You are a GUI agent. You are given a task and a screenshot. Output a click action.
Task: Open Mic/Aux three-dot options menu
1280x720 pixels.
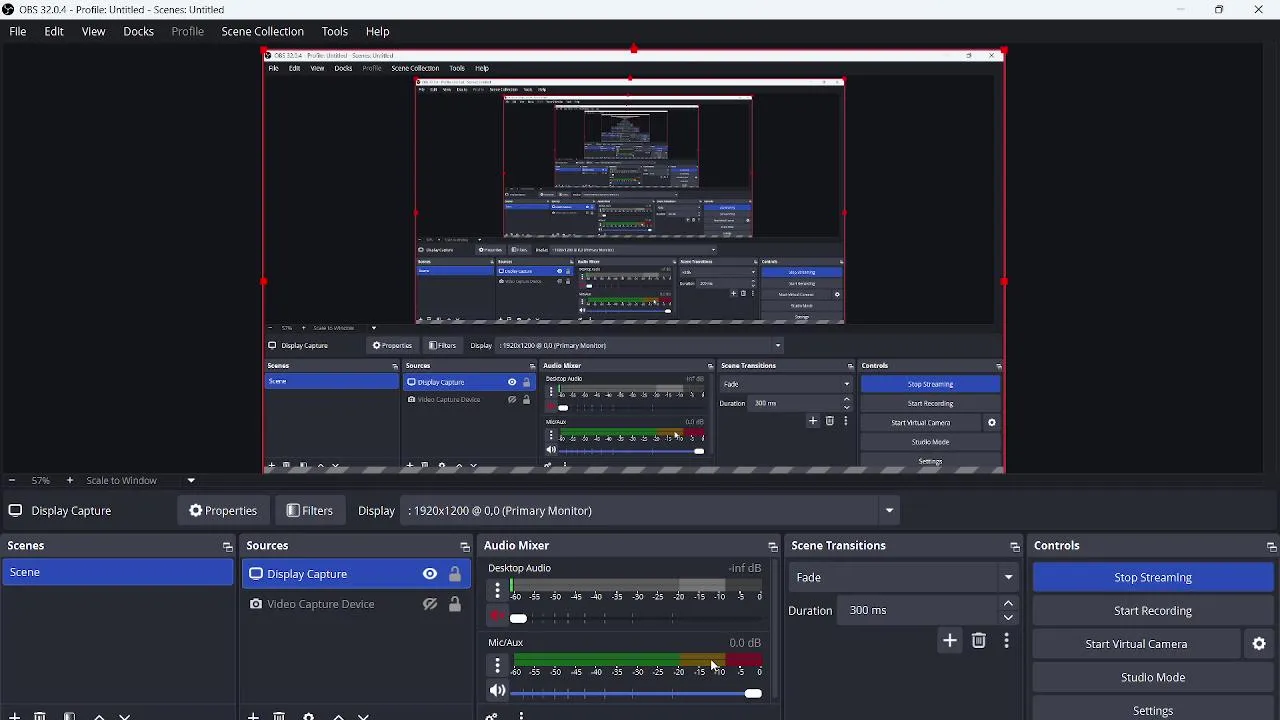click(497, 666)
